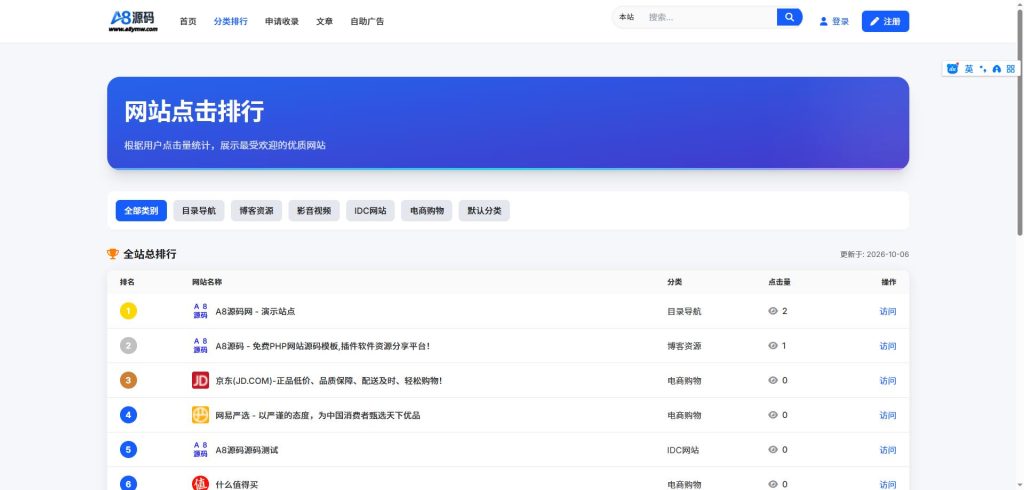Screen dimensions: 1024x490
Task: Select the IDC网站 category tab
Action: [370, 210]
